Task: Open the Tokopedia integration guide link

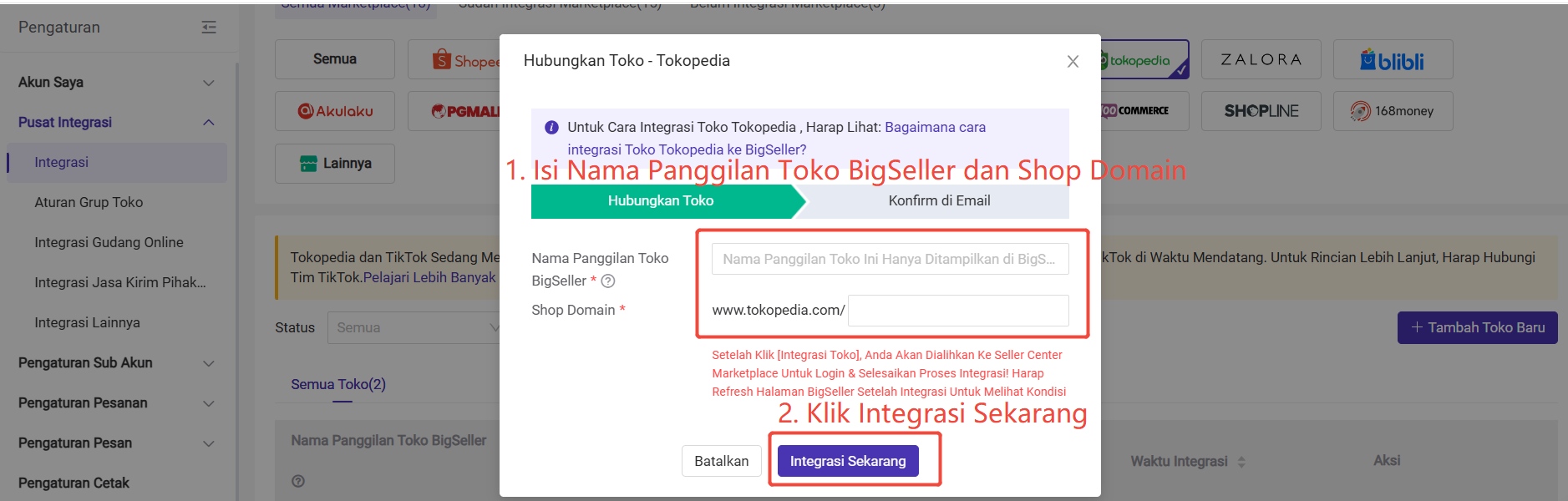Action: click(x=777, y=139)
